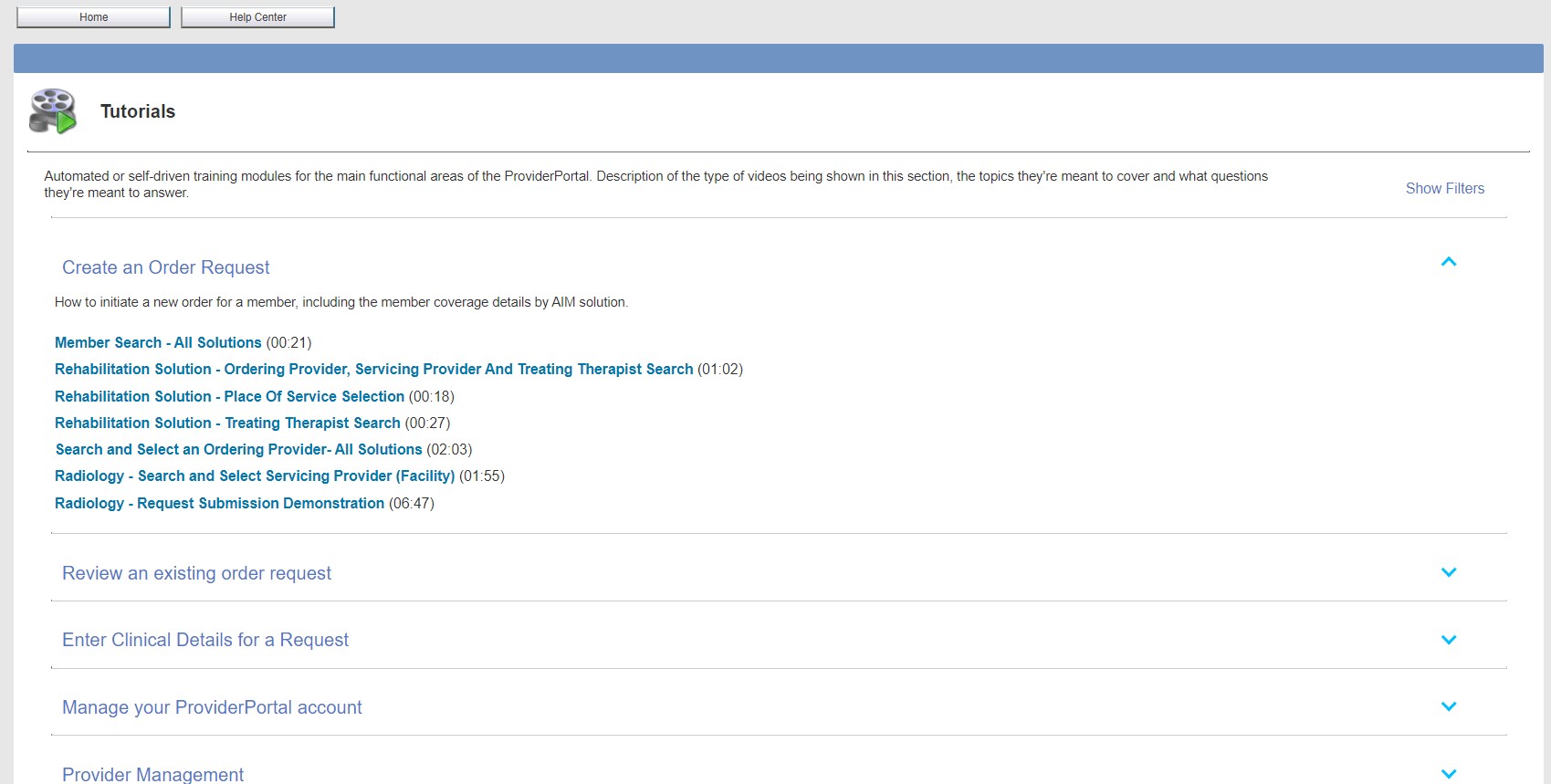The height and width of the screenshot is (784, 1551).
Task: Expand the Enter Clinical Details for a Request chevron
Action: click(x=1449, y=640)
